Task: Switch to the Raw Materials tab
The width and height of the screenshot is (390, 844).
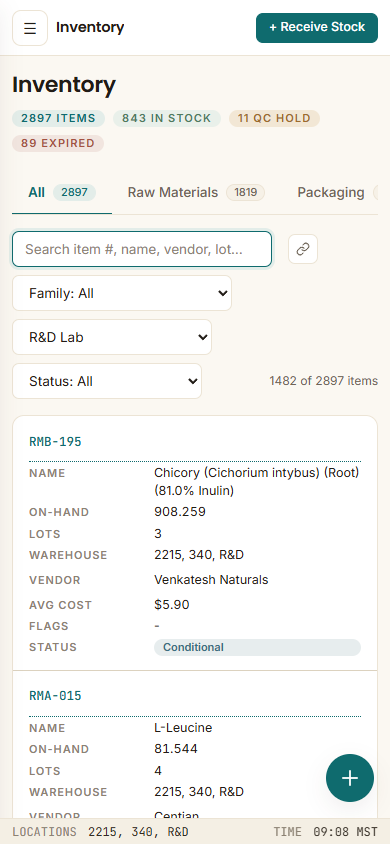Action: point(196,193)
